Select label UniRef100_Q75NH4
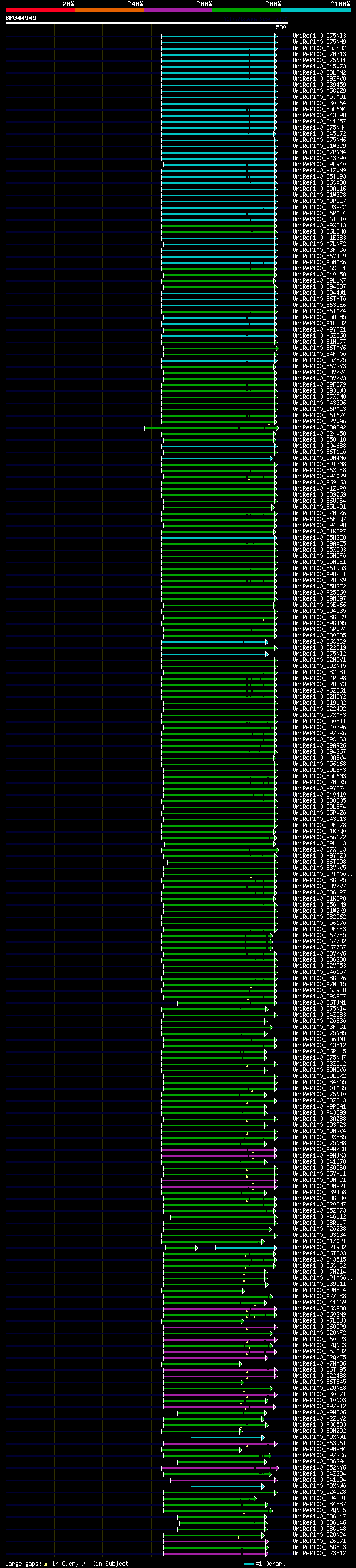 [x=319, y=127]
